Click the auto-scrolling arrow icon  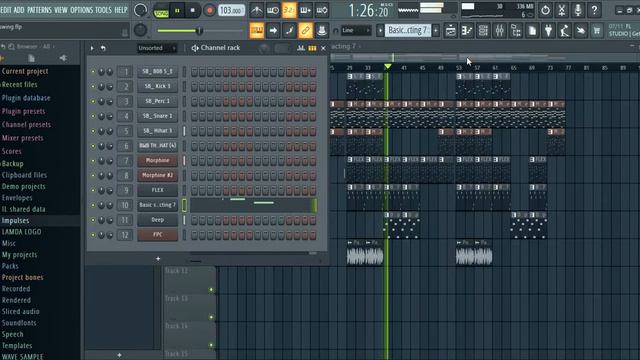tap(273, 30)
